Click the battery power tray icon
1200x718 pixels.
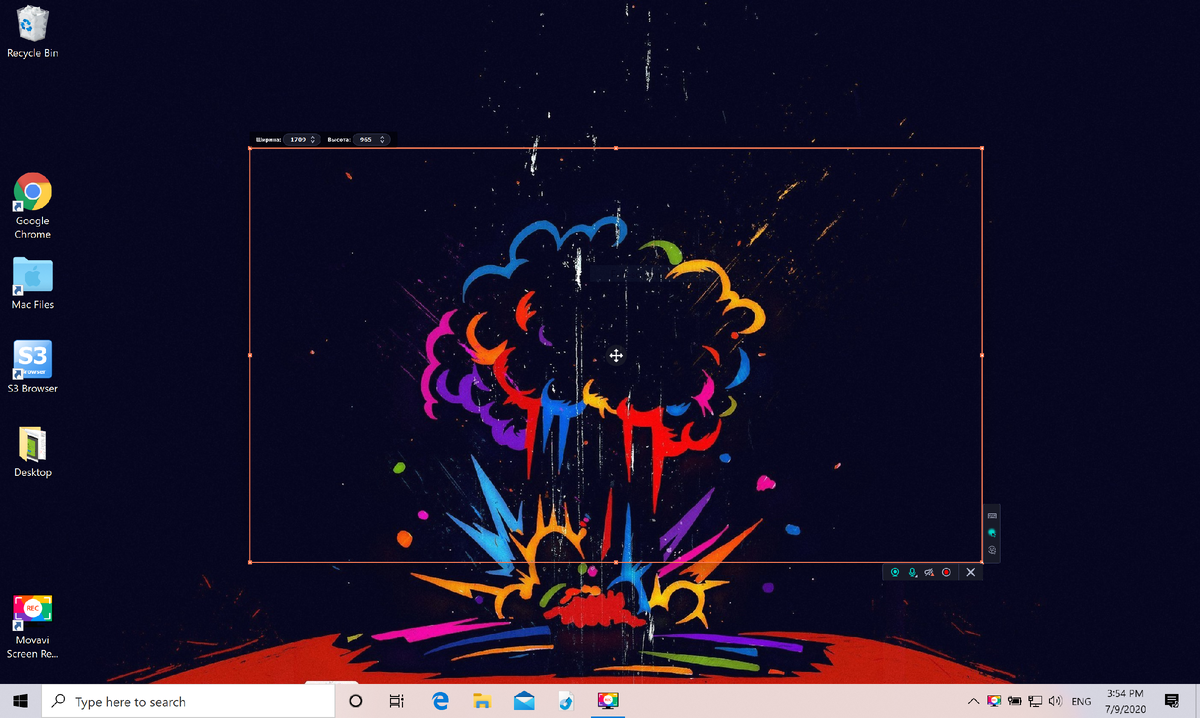tap(1014, 702)
